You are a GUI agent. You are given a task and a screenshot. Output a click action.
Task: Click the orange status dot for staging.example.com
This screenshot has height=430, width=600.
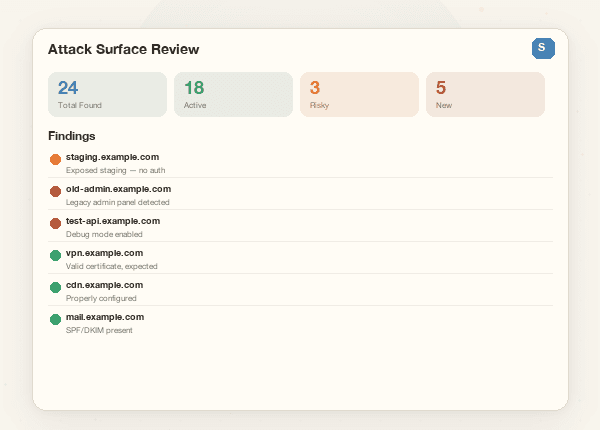click(x=55, y=159)
